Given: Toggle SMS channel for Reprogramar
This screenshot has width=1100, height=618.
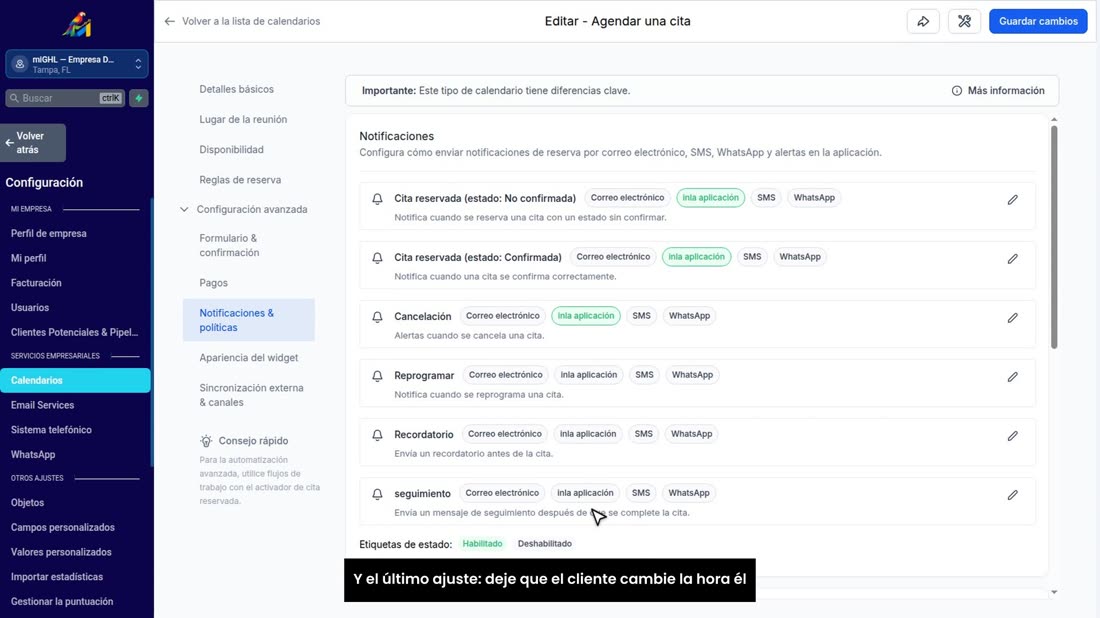Looking at the screenshot, I should coord(644,375).
